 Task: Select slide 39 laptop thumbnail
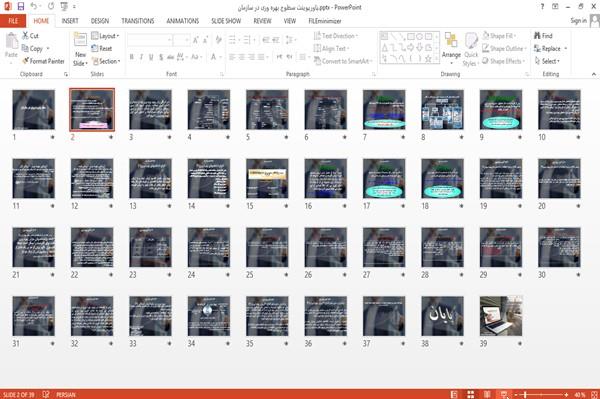tap(501, 316)
